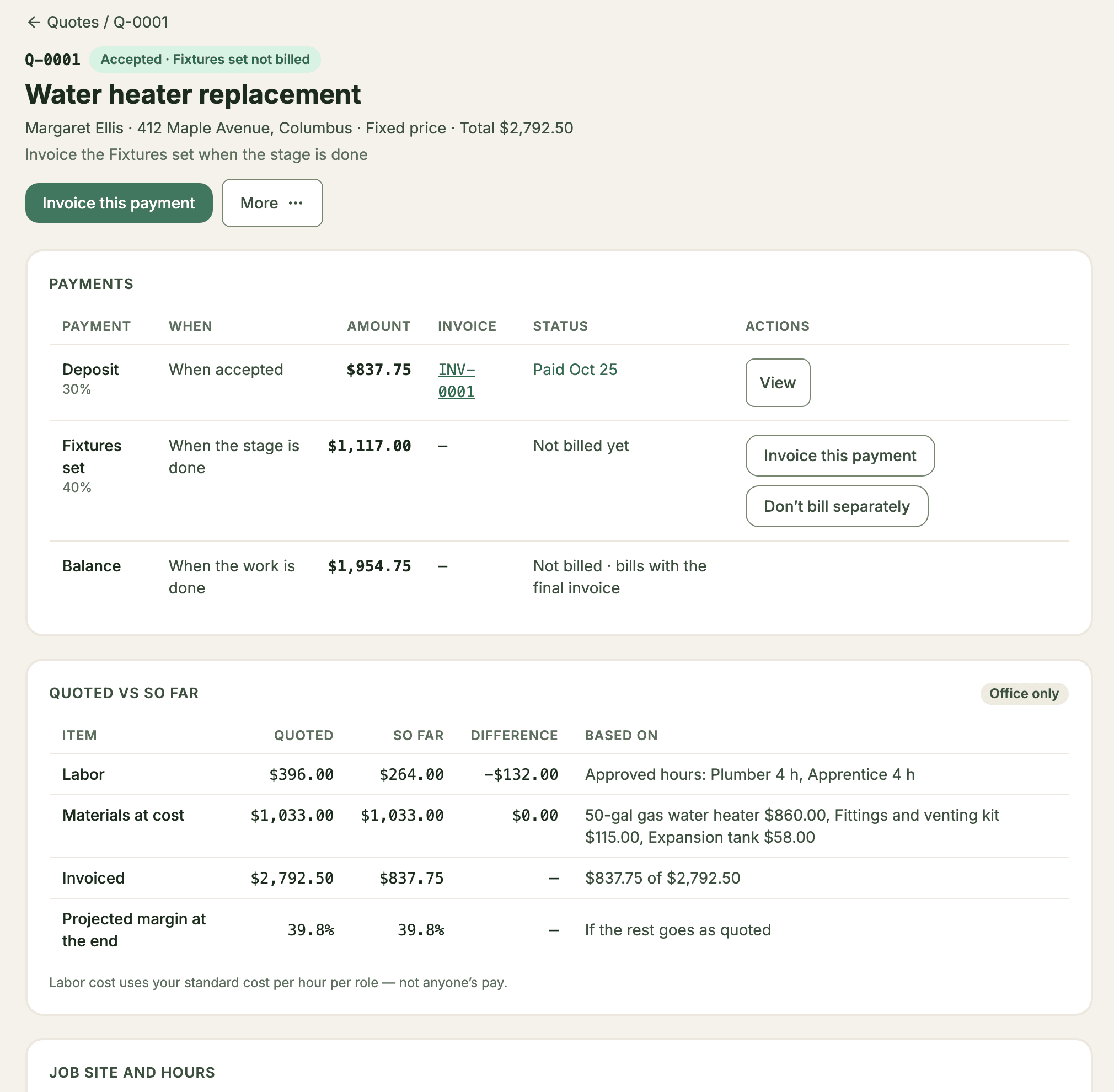
Task: Click 'If the rest goes as quoted'
Action: coord(678,930)
